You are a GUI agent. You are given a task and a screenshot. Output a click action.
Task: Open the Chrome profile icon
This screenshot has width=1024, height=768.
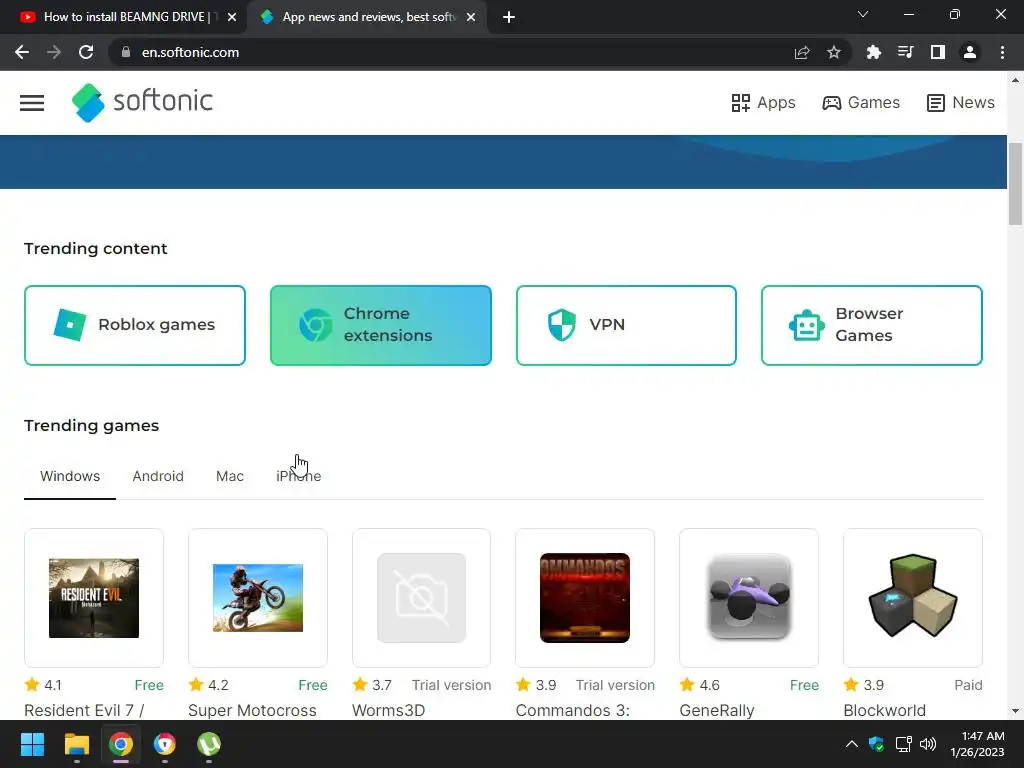(970, 52)
